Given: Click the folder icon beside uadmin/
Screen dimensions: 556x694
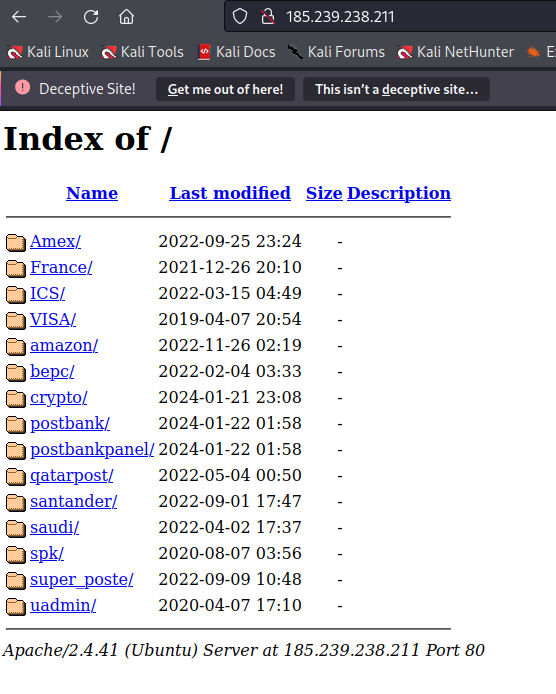Looking at the screenshot, I should pyautogui.click(x=16, y=606).
